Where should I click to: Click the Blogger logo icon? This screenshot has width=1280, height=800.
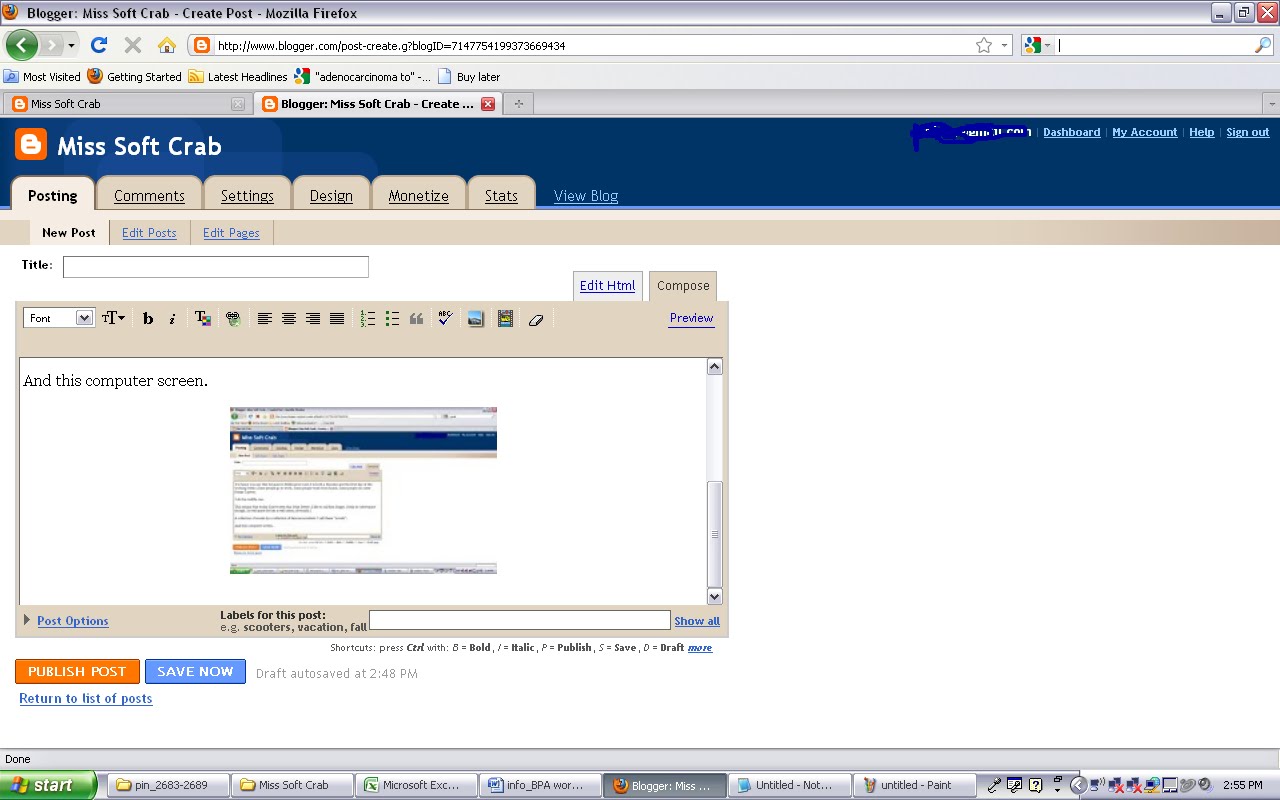click(x=31, y=145)
